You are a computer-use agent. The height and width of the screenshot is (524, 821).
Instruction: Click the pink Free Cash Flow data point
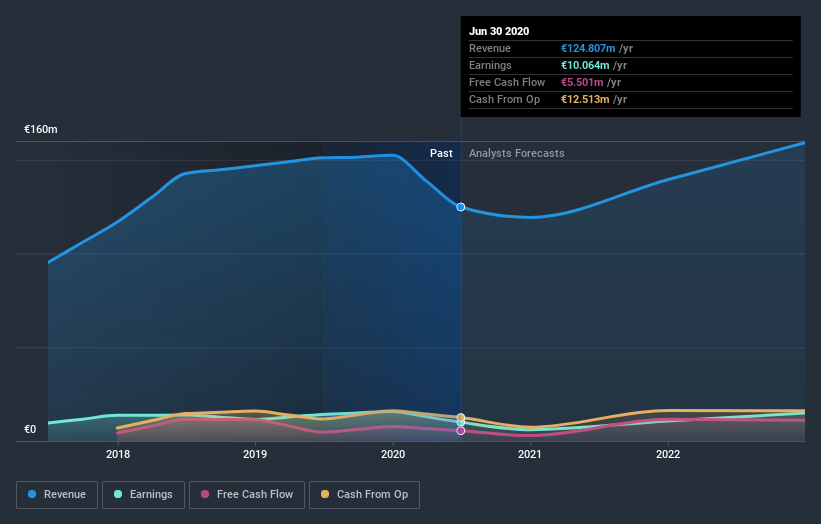coord(461,431)
